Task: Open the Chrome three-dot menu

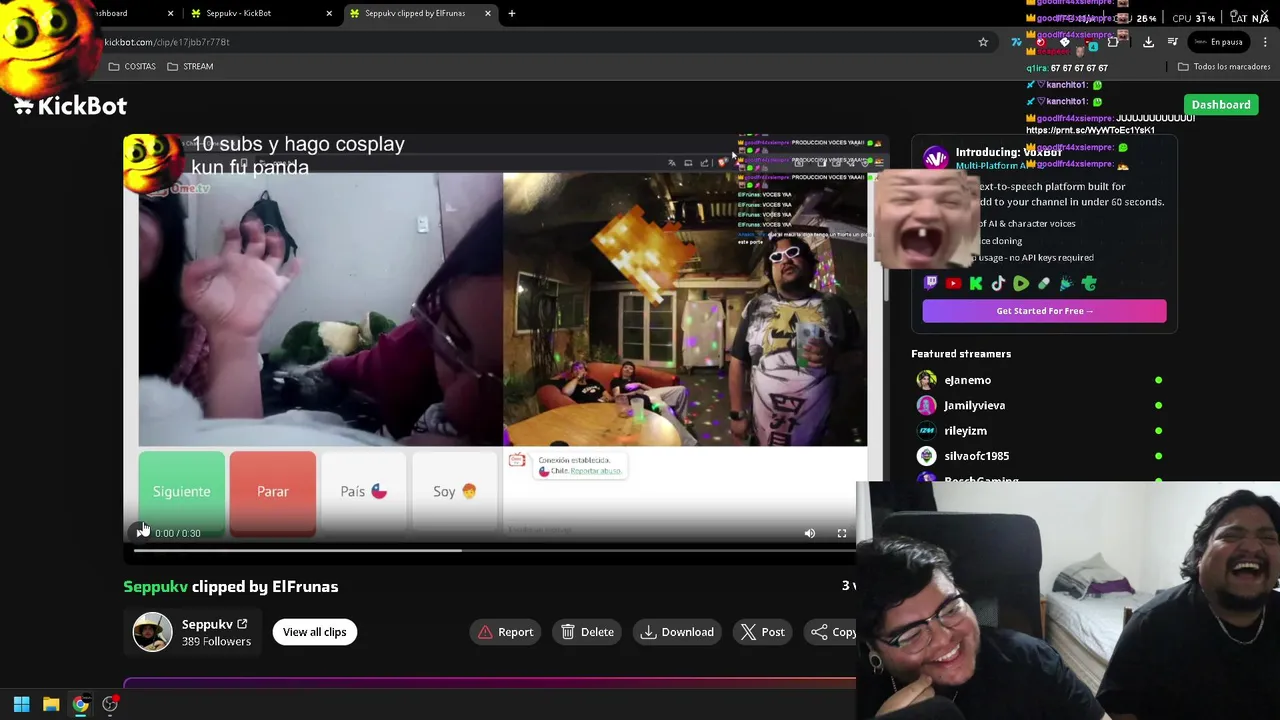Action: click(1265, 42)
